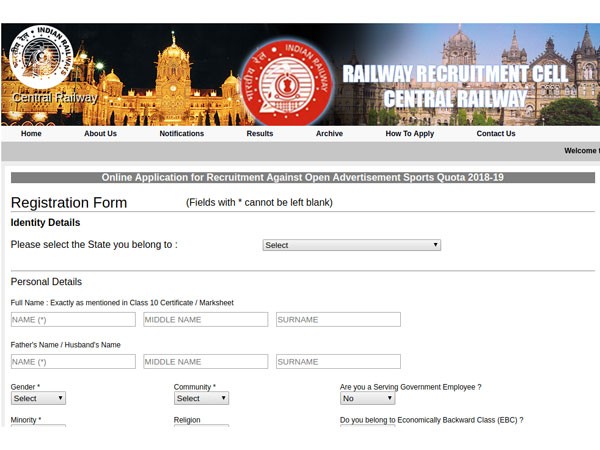Click the Online Application for Recruitment title bar
600x450 pixels.
tap(303, 178)
